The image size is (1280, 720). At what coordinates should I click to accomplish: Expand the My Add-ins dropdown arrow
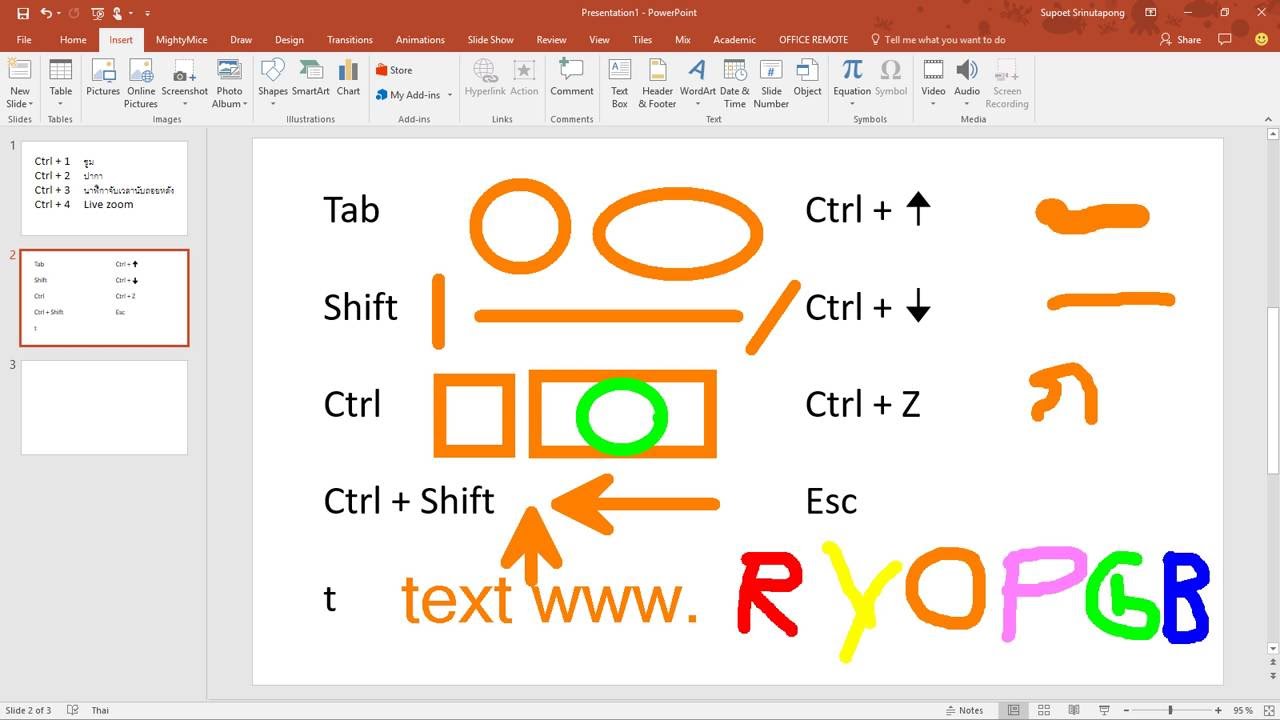450,96
